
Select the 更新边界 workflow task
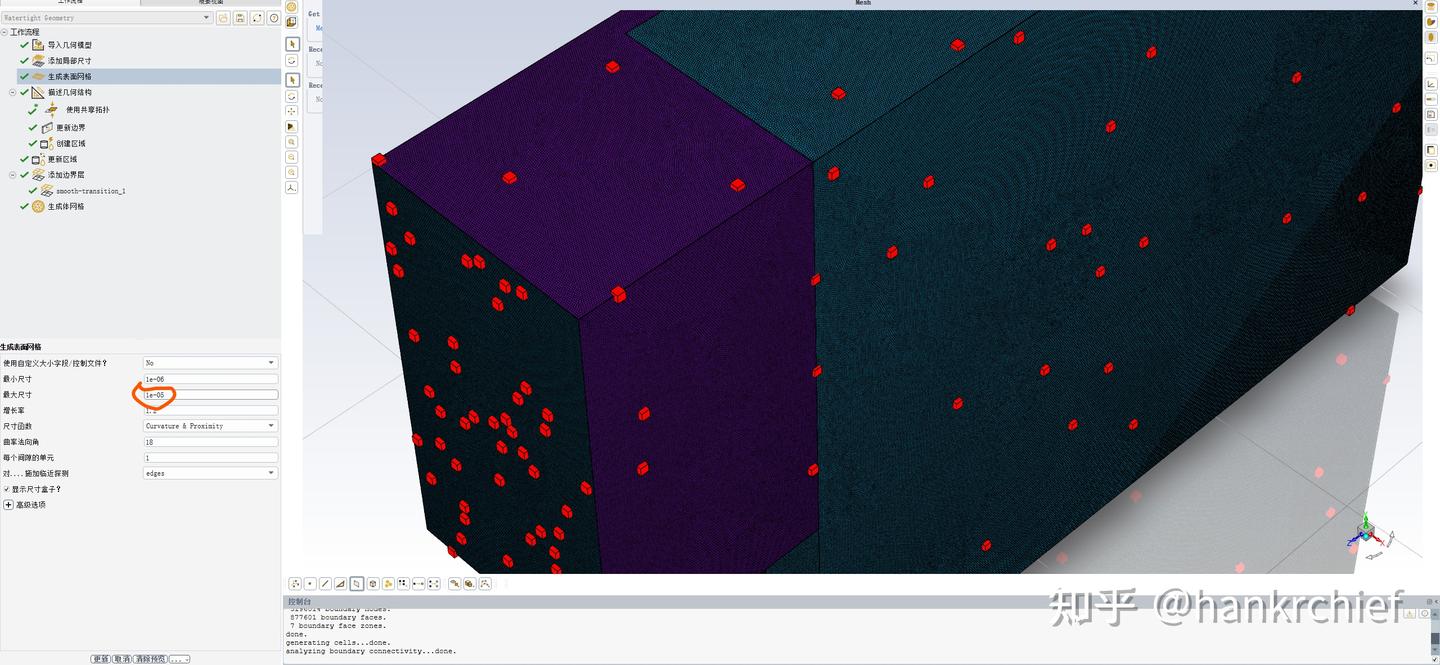click(71, 128)
